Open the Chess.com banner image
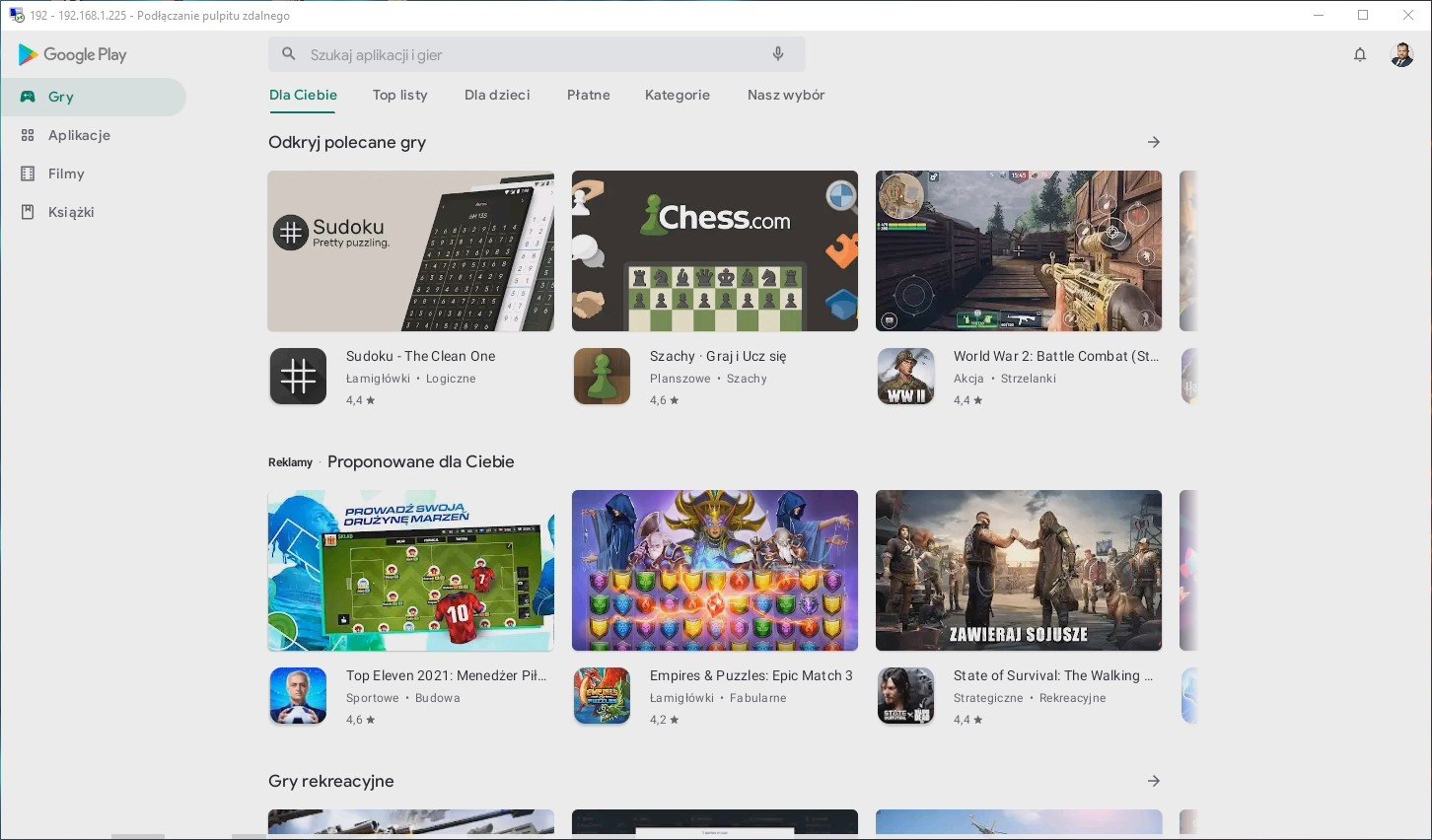This screenshot has height=840, width=1432. pos(715,250)
